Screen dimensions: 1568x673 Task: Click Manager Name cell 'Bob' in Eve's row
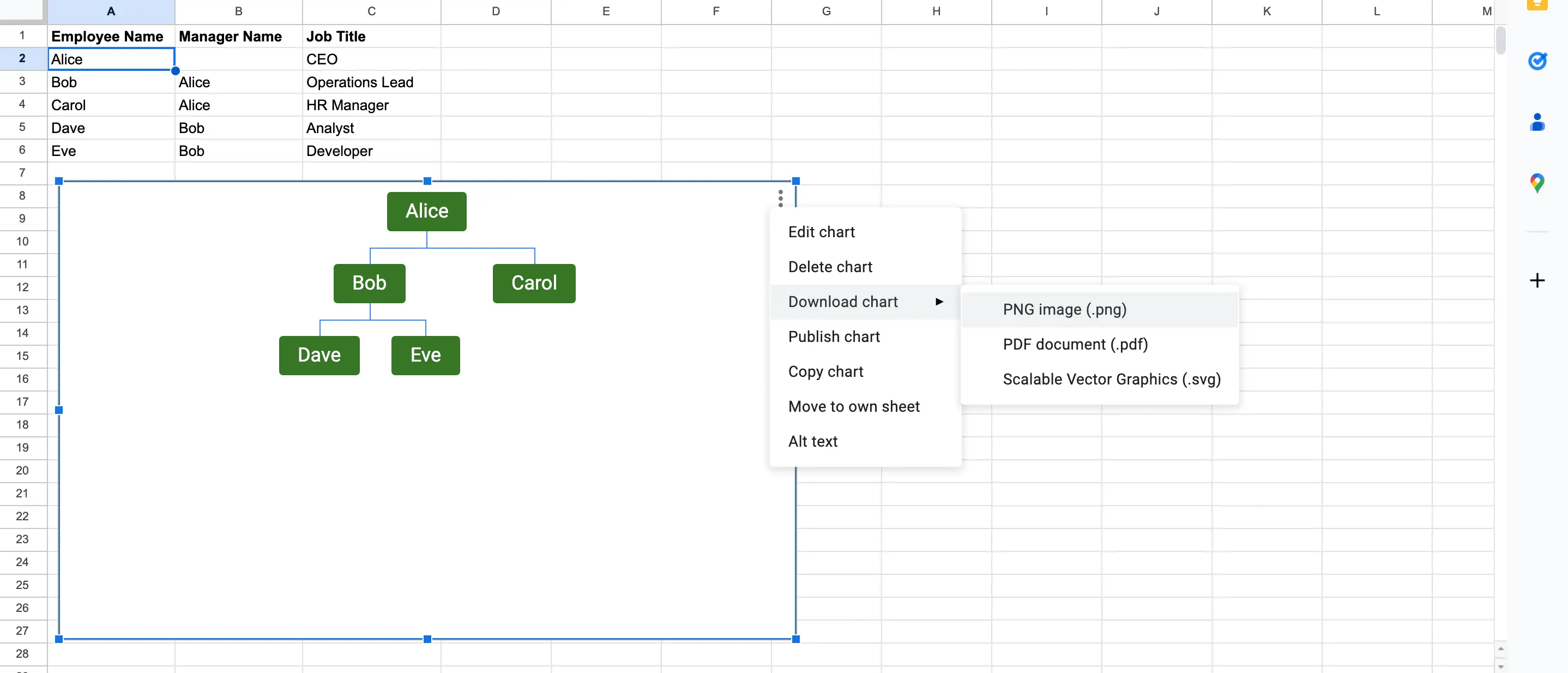(239, 151)
